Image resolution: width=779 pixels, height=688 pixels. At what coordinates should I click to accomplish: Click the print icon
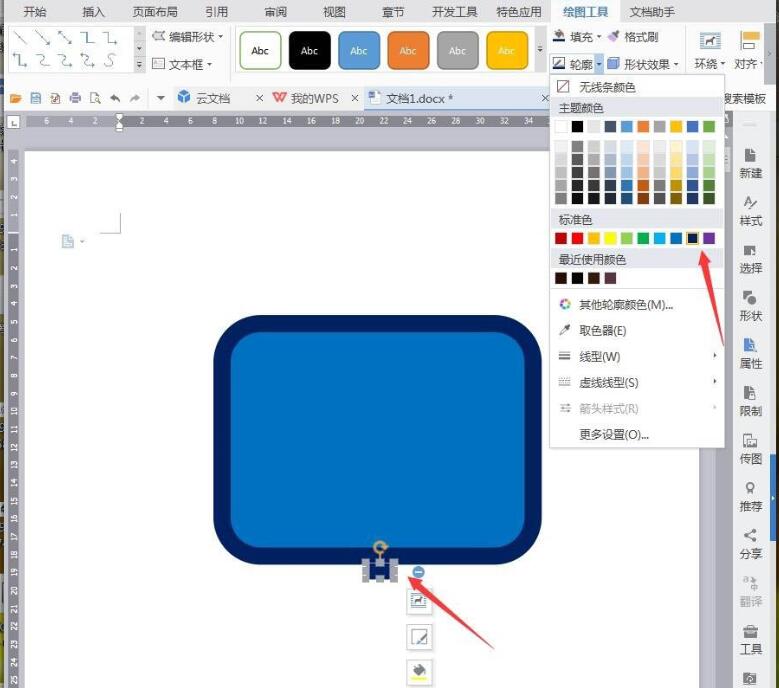pos(75,98)
